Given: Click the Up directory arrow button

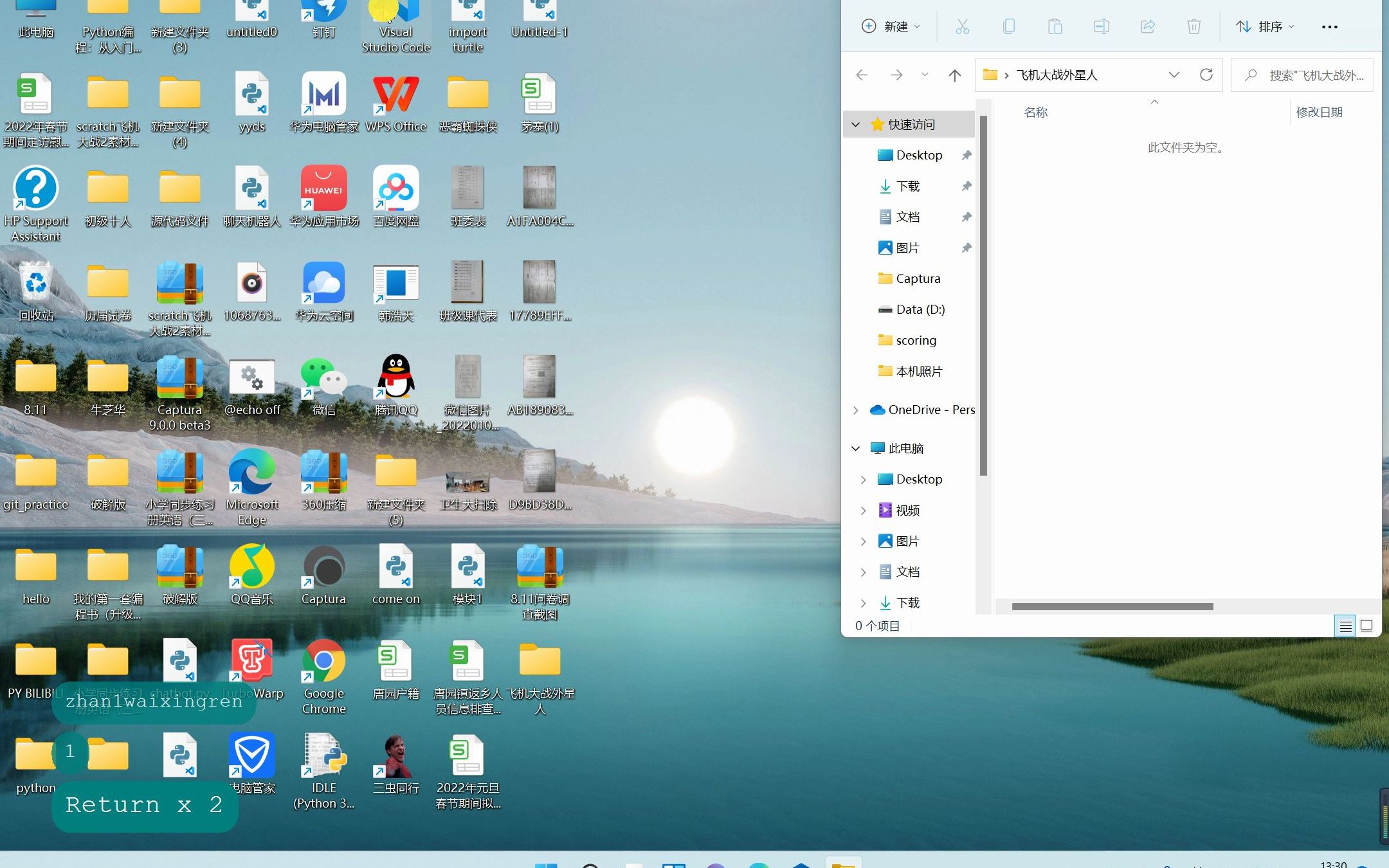Looking at the screenshot, I should (x=954, y=75).
